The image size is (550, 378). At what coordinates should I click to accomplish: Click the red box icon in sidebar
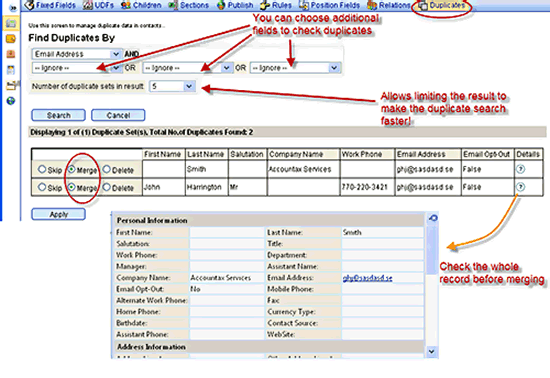tap(11, 54)
